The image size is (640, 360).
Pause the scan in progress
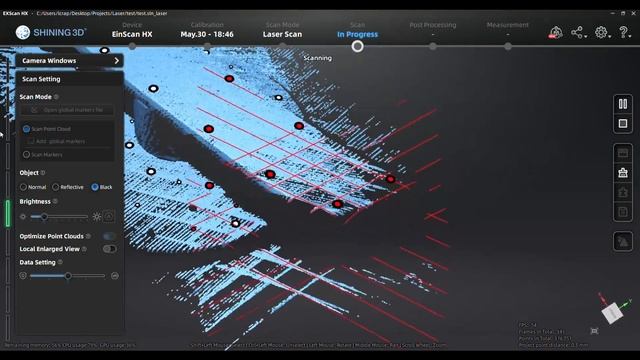622,104
